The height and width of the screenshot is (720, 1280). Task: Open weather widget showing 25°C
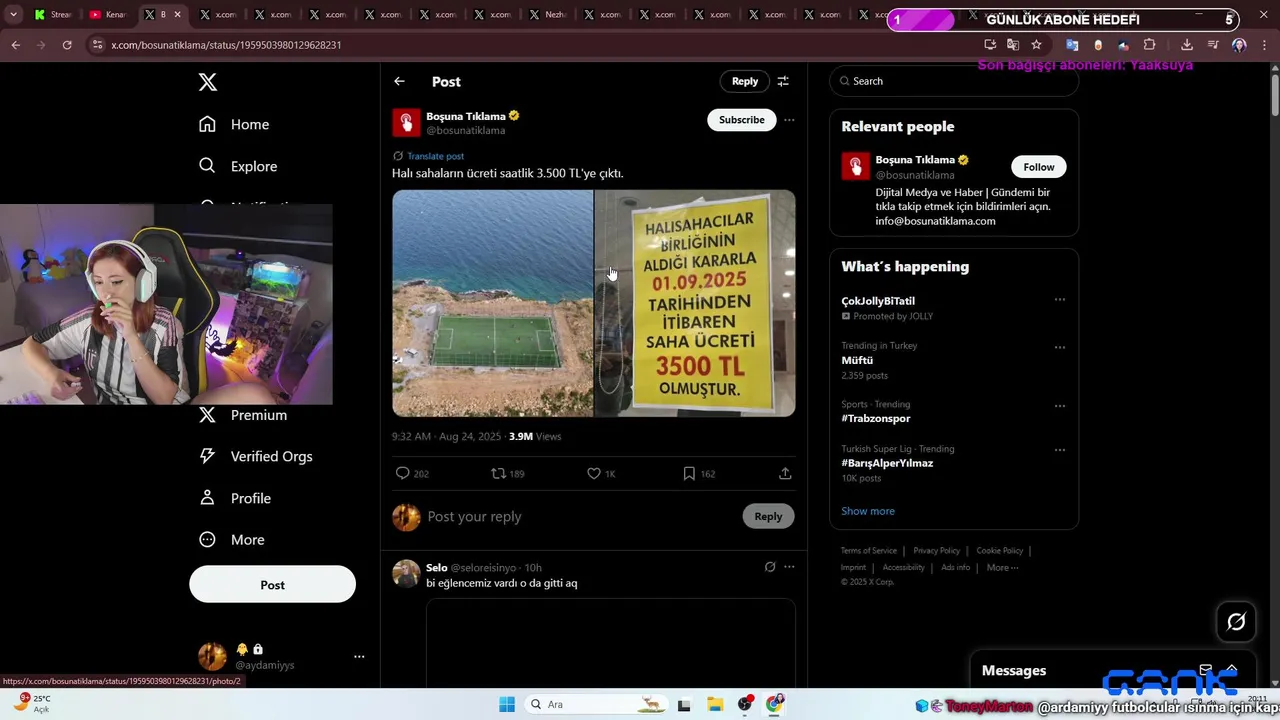click(30, 704)
